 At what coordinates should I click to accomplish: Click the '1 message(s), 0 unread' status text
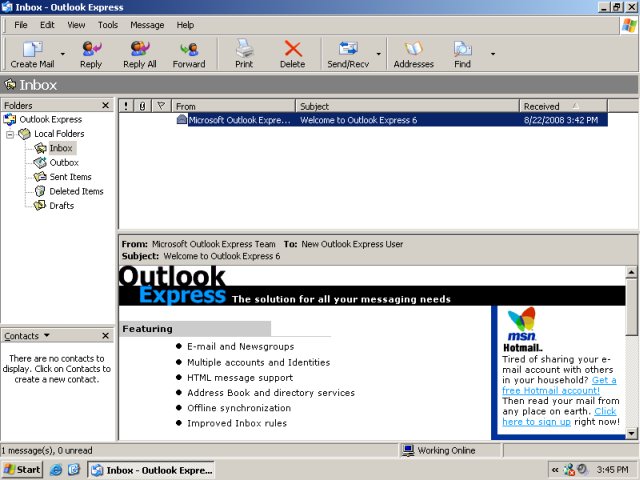click(x=47, y=451)
